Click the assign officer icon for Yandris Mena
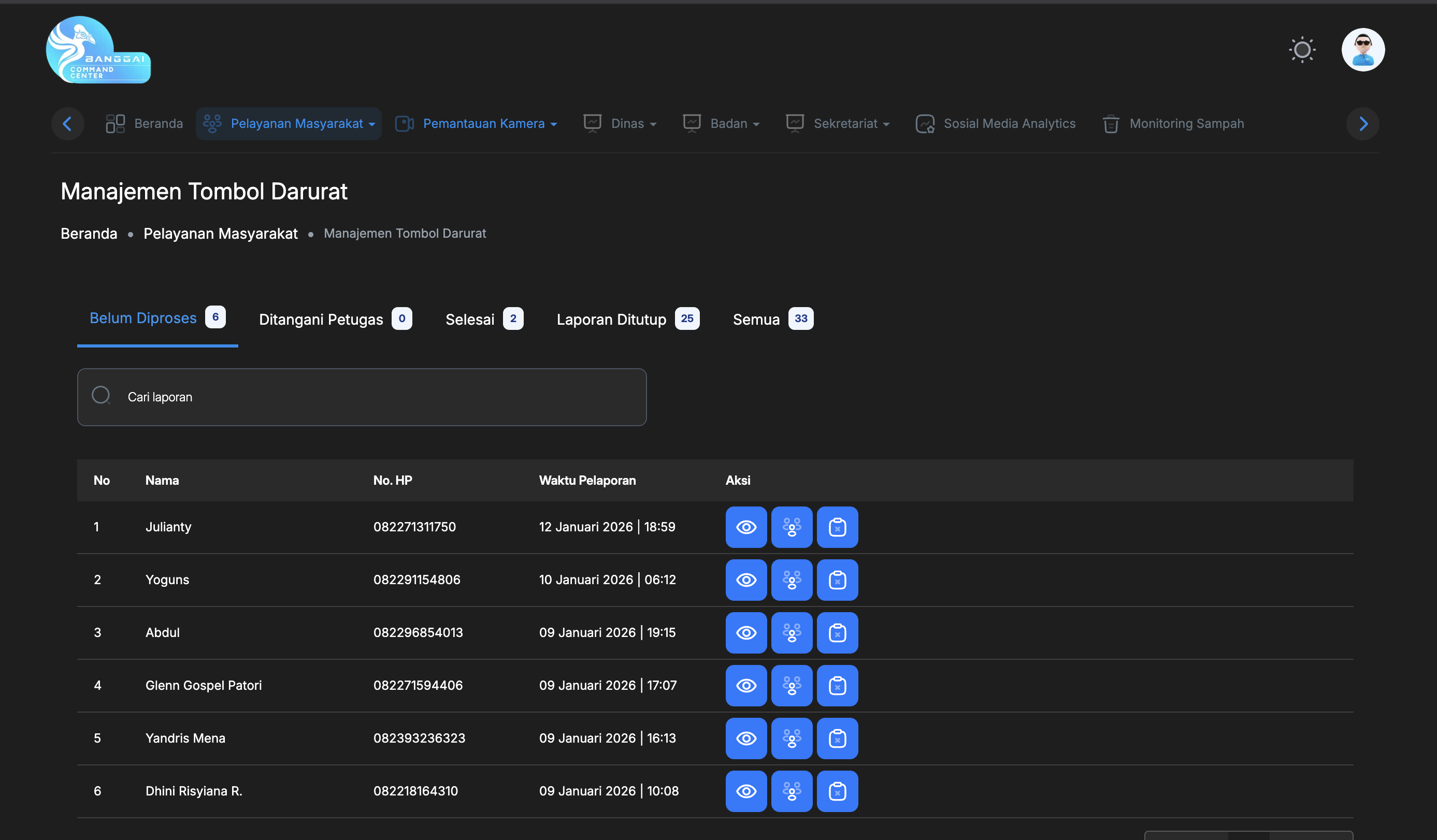1437x840 pixels. 792,738
